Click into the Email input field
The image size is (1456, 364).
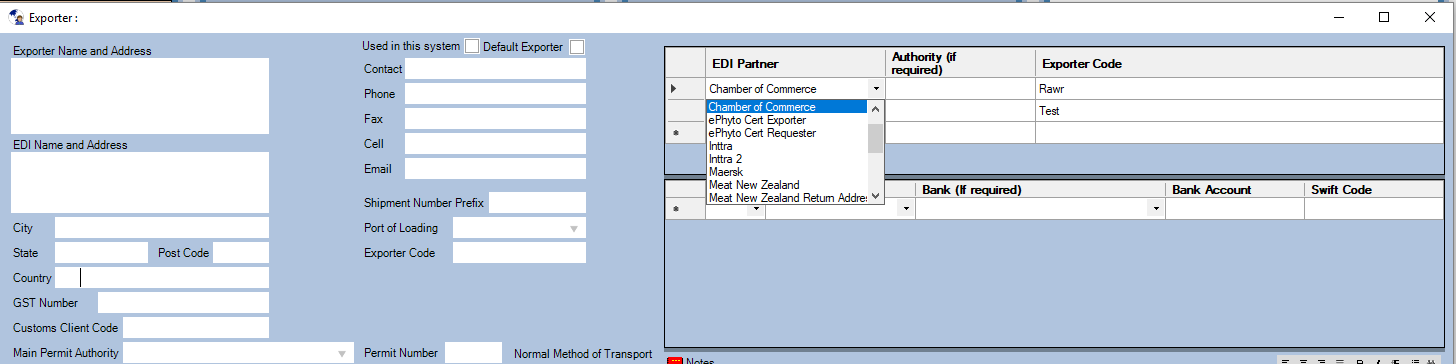click(x=495, y=169)
